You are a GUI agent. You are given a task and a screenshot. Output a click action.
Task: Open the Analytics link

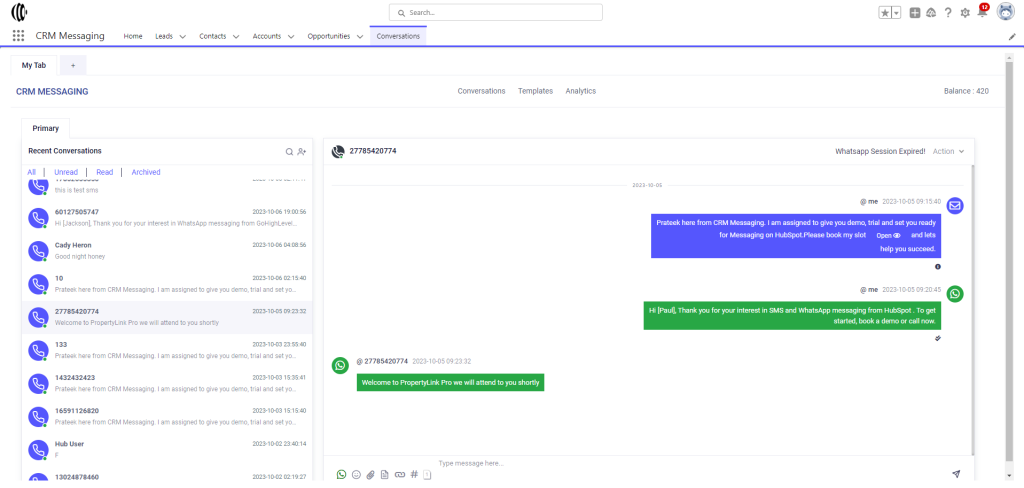click(x=581, y=91)
